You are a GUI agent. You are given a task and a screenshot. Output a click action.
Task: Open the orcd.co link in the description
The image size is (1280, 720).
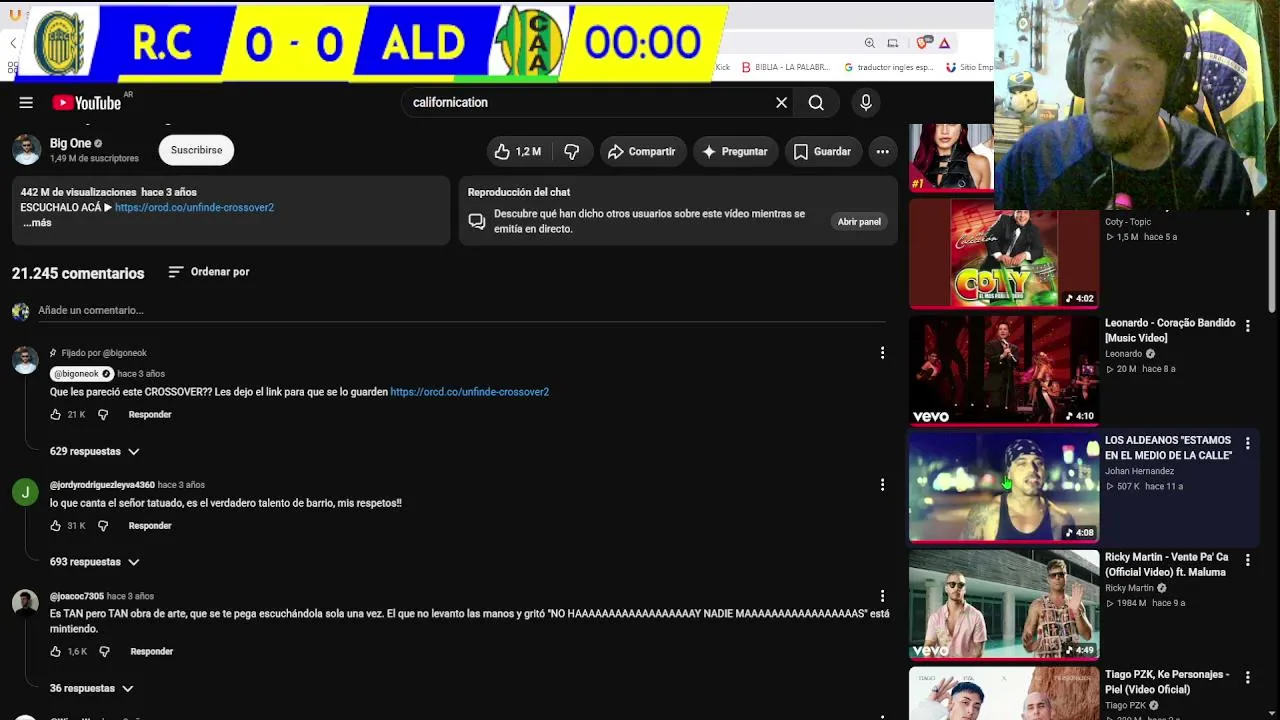click(194, 207)
